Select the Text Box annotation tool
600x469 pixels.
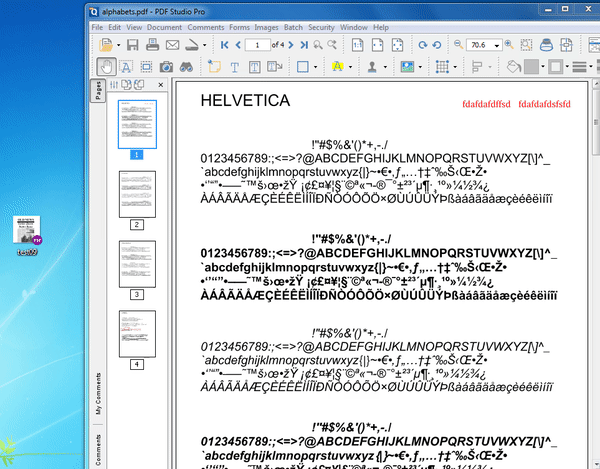[254, 67]
